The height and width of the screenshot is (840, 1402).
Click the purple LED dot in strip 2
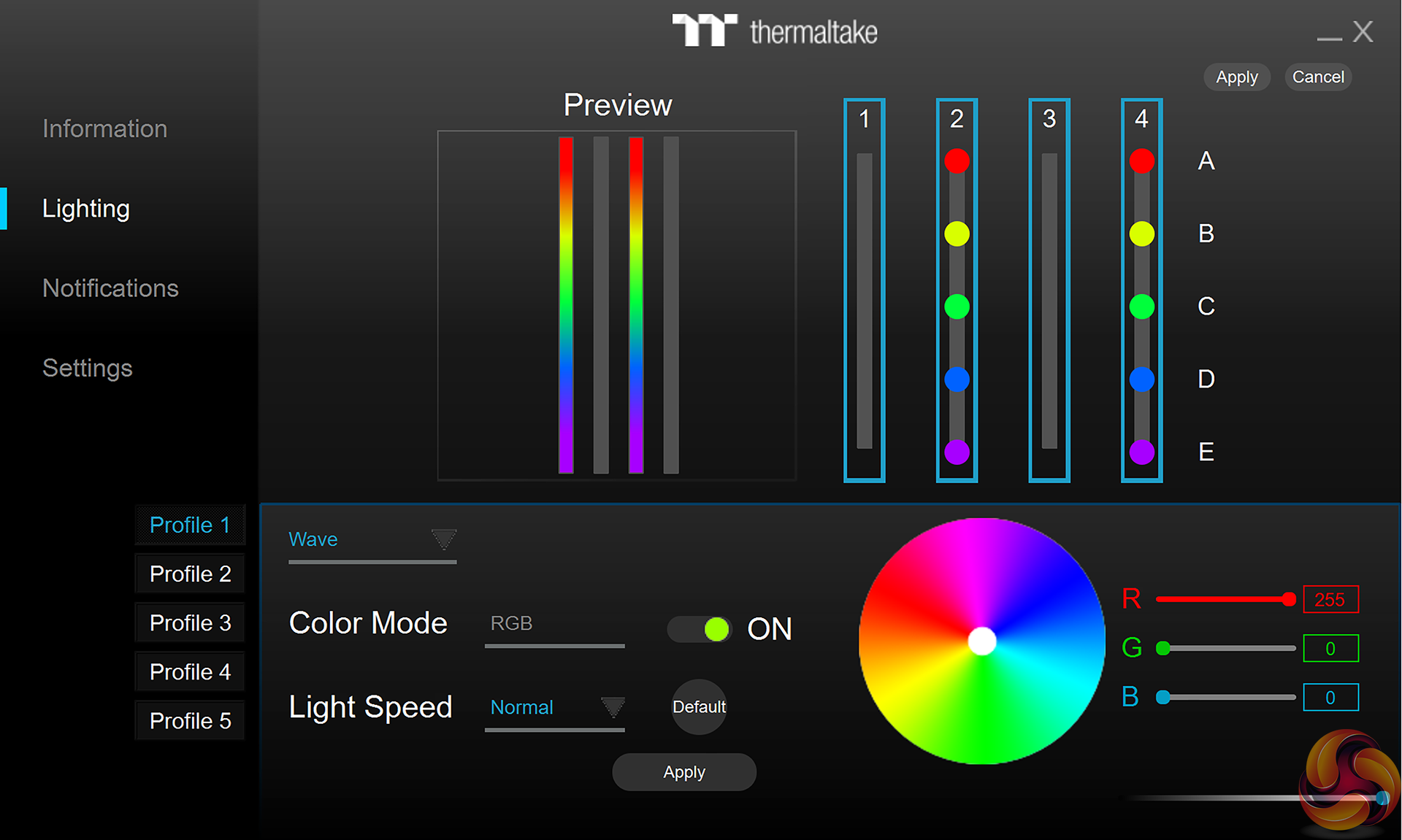point(957,452)
